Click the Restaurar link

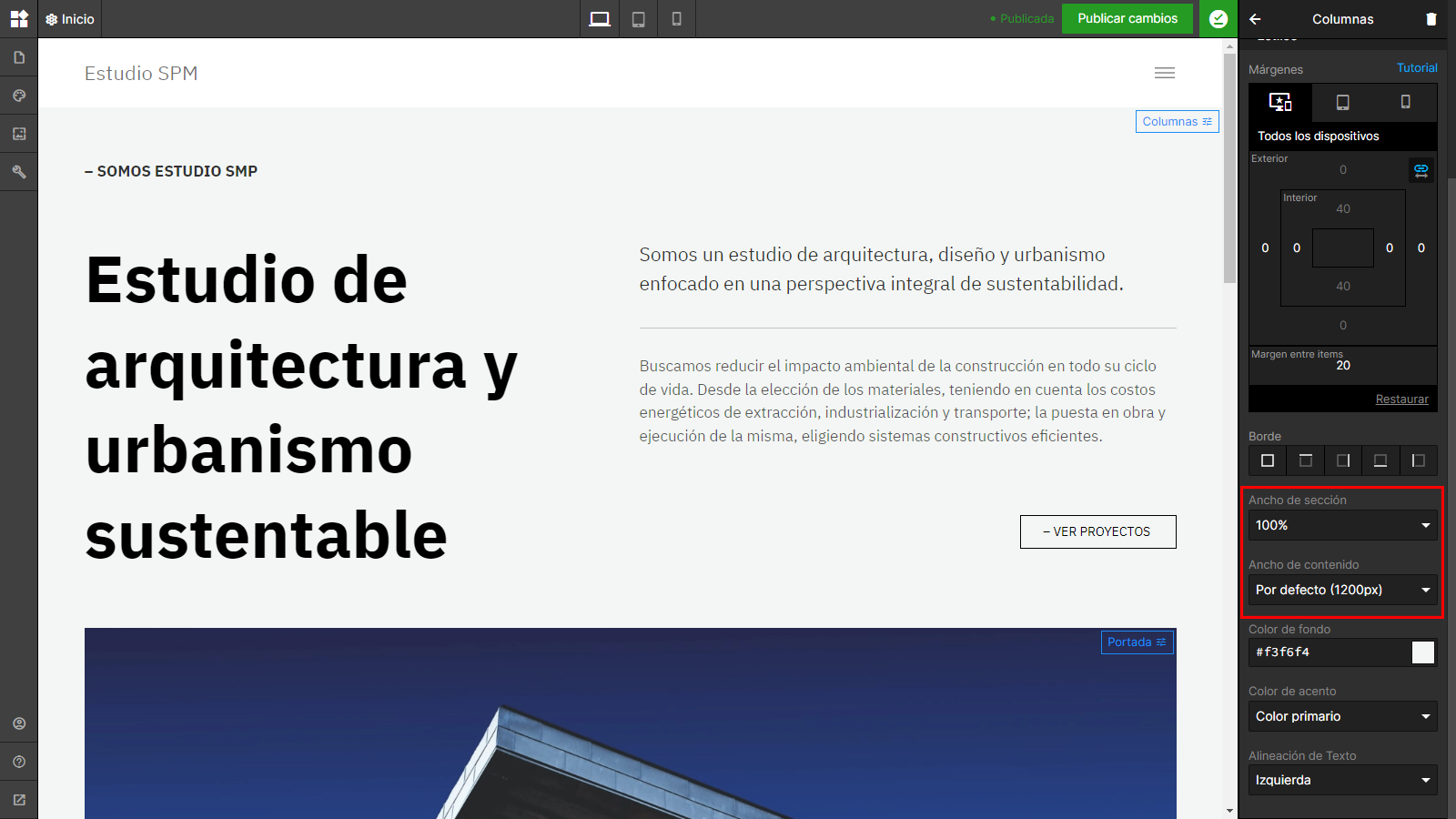(x=1401, y=399)
